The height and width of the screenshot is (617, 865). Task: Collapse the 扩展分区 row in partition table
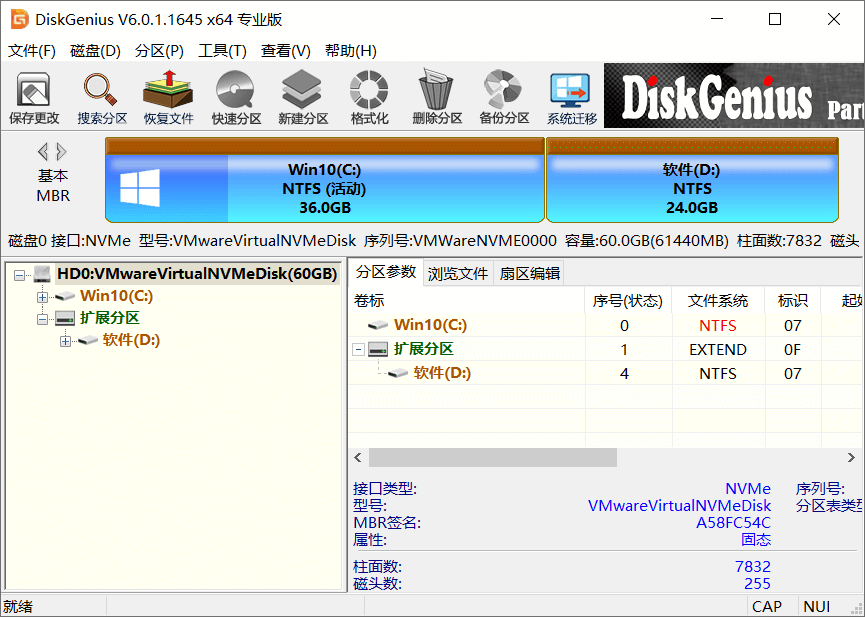[359, 349]
